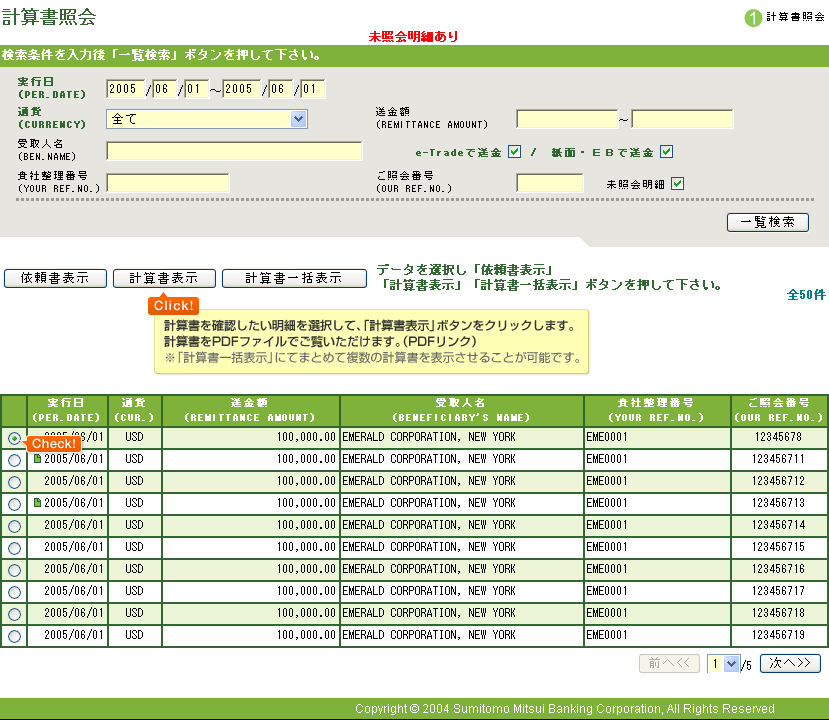The height and width of the screenshot is (720, 829).
Task: Open the page number dropdown
Action: point(723,663)
